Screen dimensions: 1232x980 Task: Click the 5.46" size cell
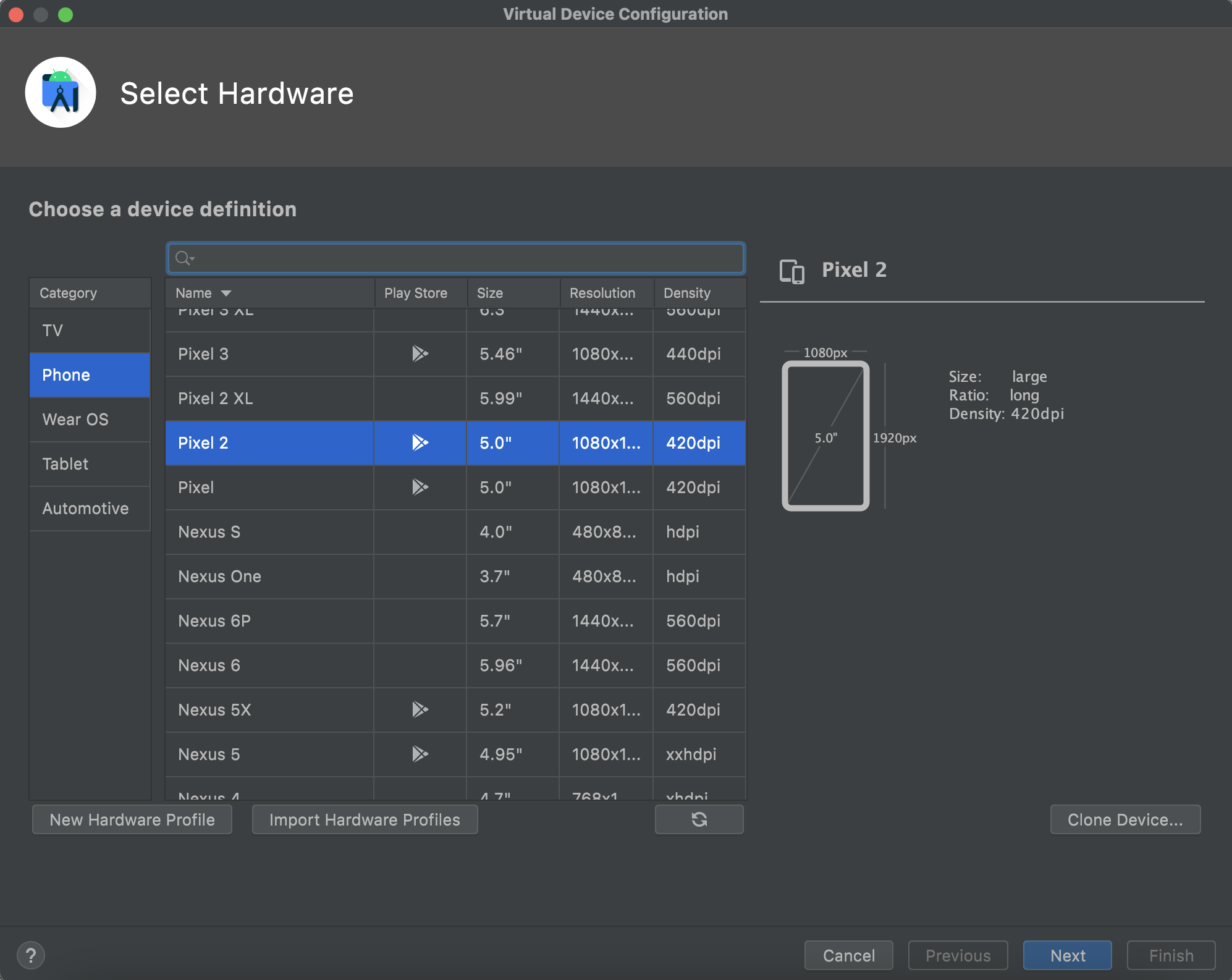tap(513, 353)
